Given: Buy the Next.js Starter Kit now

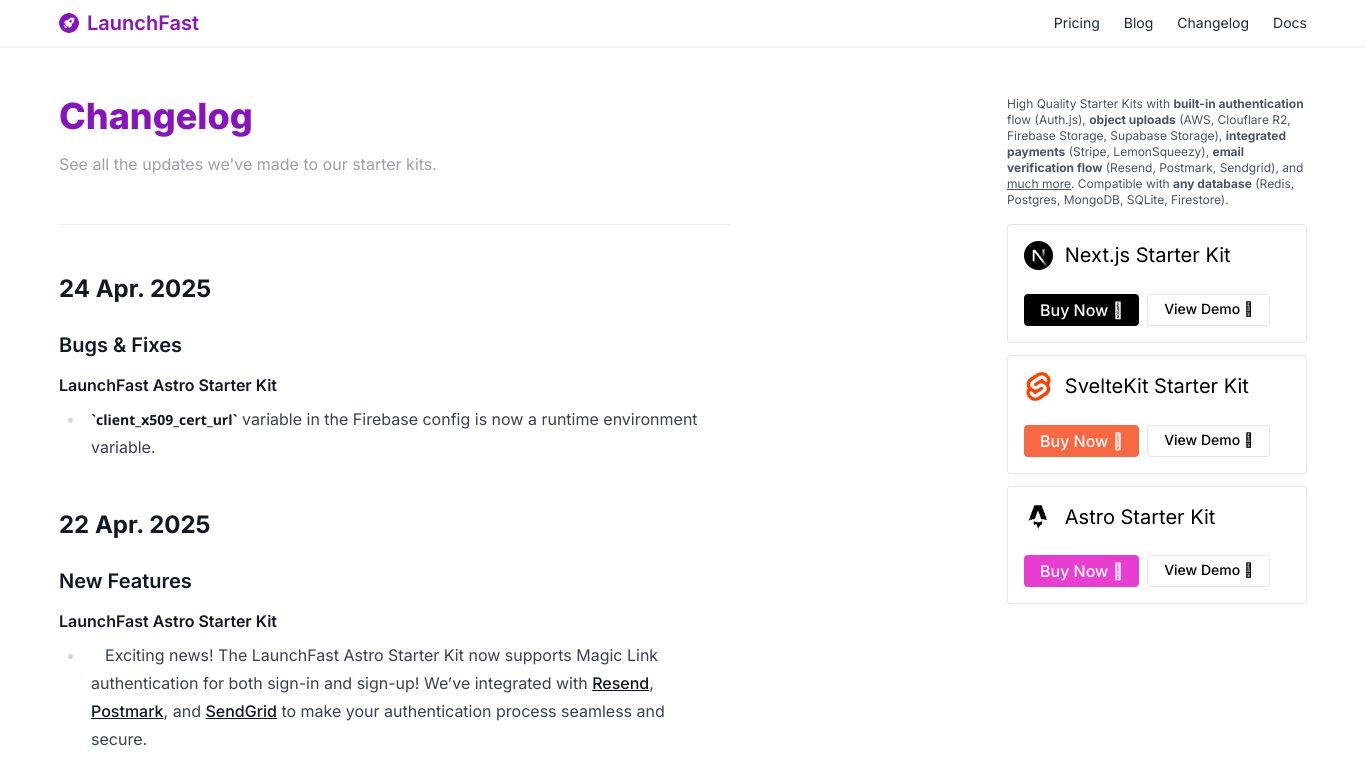Looking at the screenshot, I should coord(1081,310).
